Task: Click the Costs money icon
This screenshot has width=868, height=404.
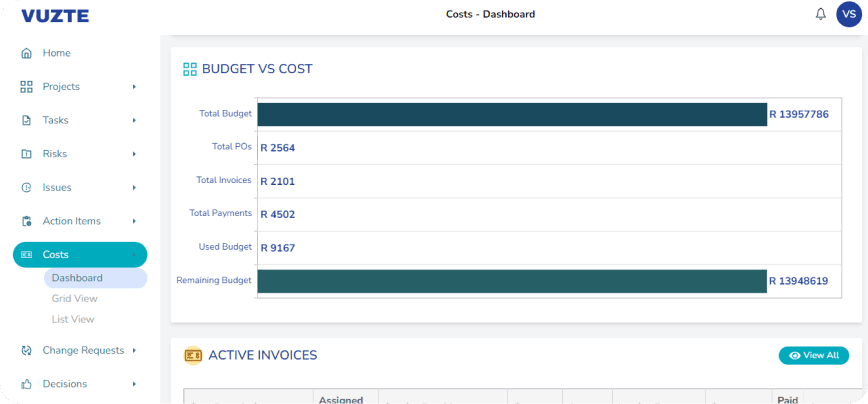Action: point(26,255)
